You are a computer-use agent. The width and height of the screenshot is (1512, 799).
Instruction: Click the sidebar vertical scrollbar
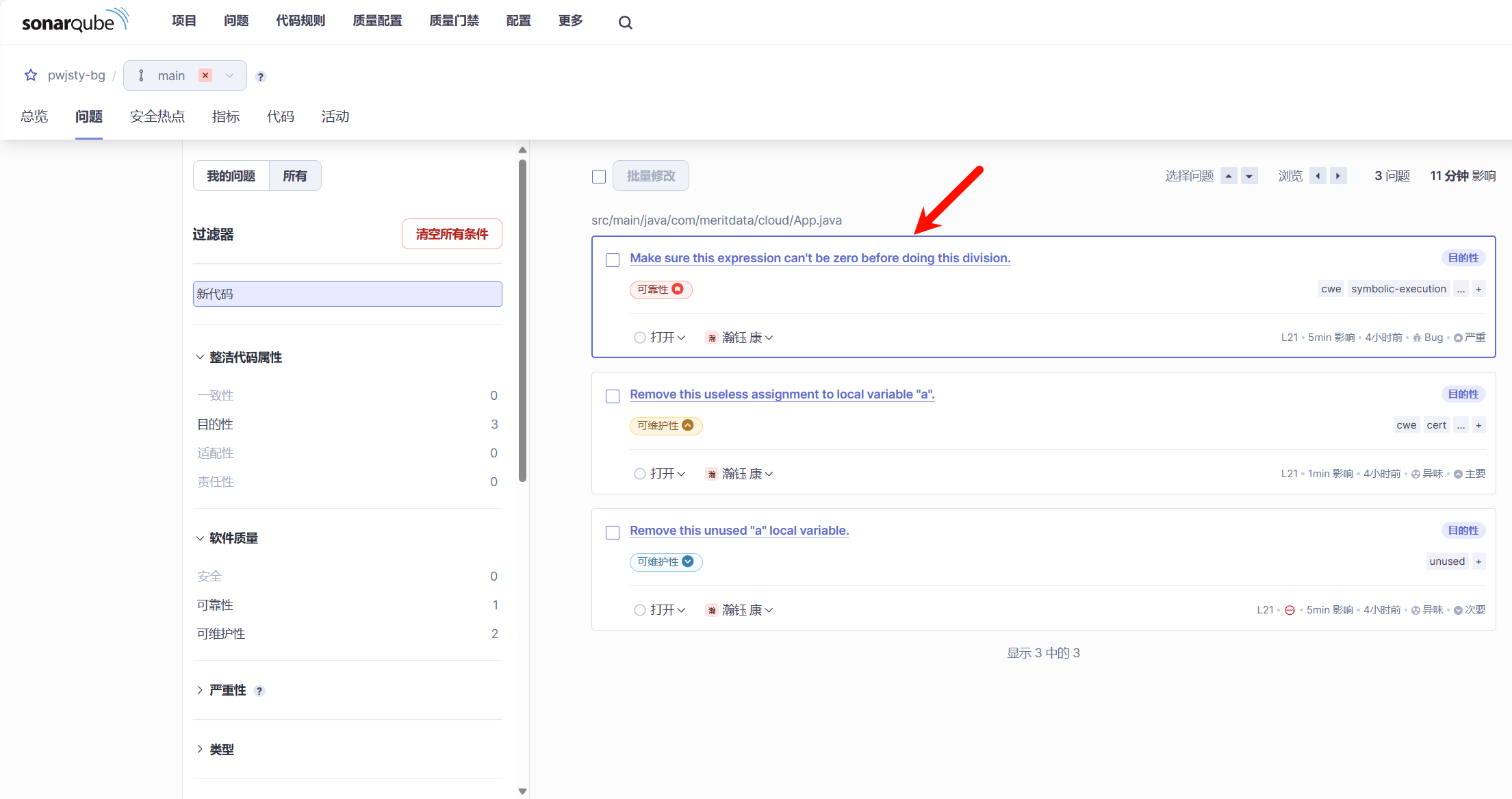pyautogui.click(x=522, y=322)
